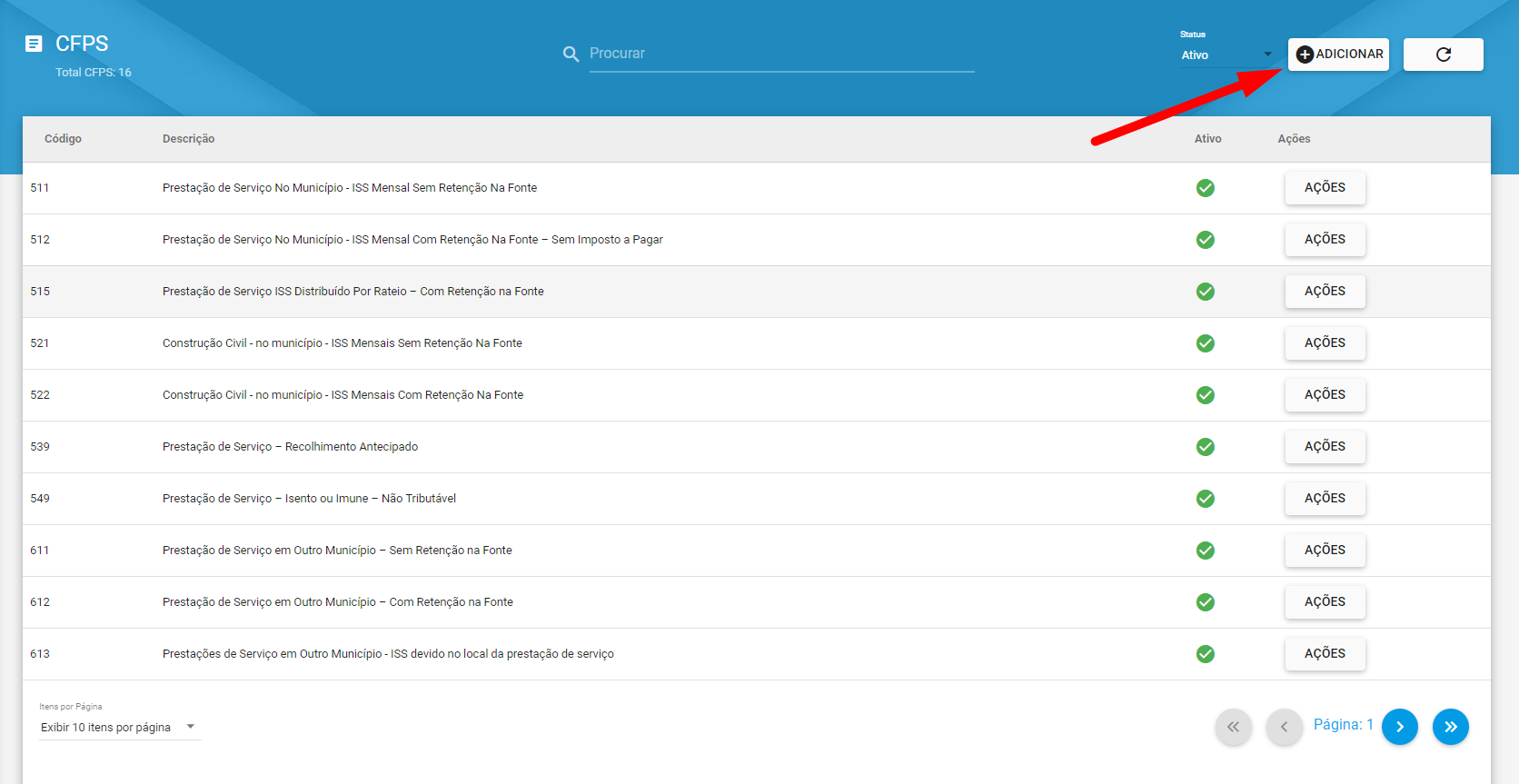This screenshot has width=1519, height=784.
Task: Open AÇÕES menu for code 549
Action: coord(1325,499)
